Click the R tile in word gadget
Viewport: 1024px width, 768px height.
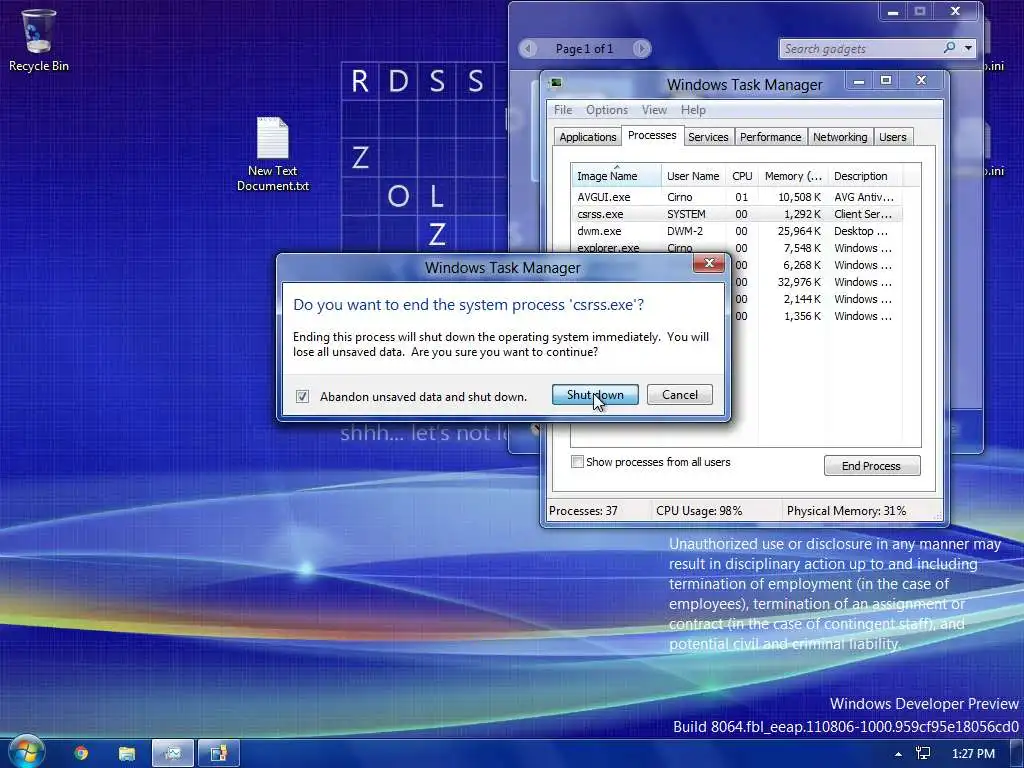click(x=360, y=82)
